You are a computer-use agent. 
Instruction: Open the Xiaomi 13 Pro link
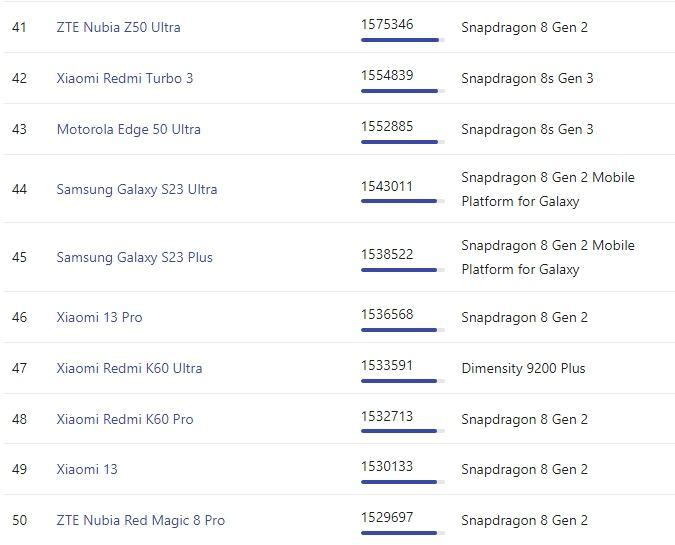tap(99, 317)
